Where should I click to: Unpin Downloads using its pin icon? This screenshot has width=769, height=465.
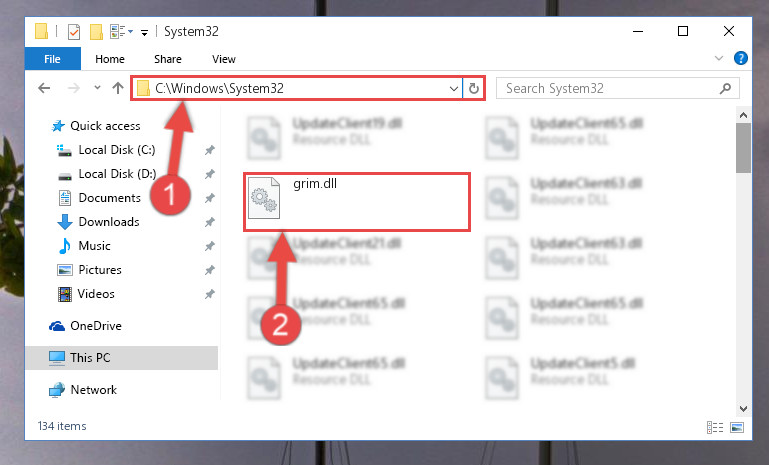pos(209,222)
